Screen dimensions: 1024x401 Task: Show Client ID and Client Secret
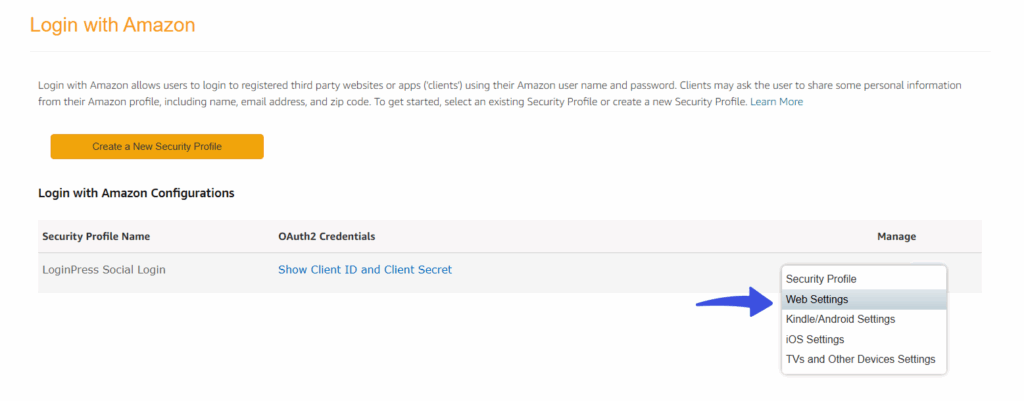(x=364, y=269)
